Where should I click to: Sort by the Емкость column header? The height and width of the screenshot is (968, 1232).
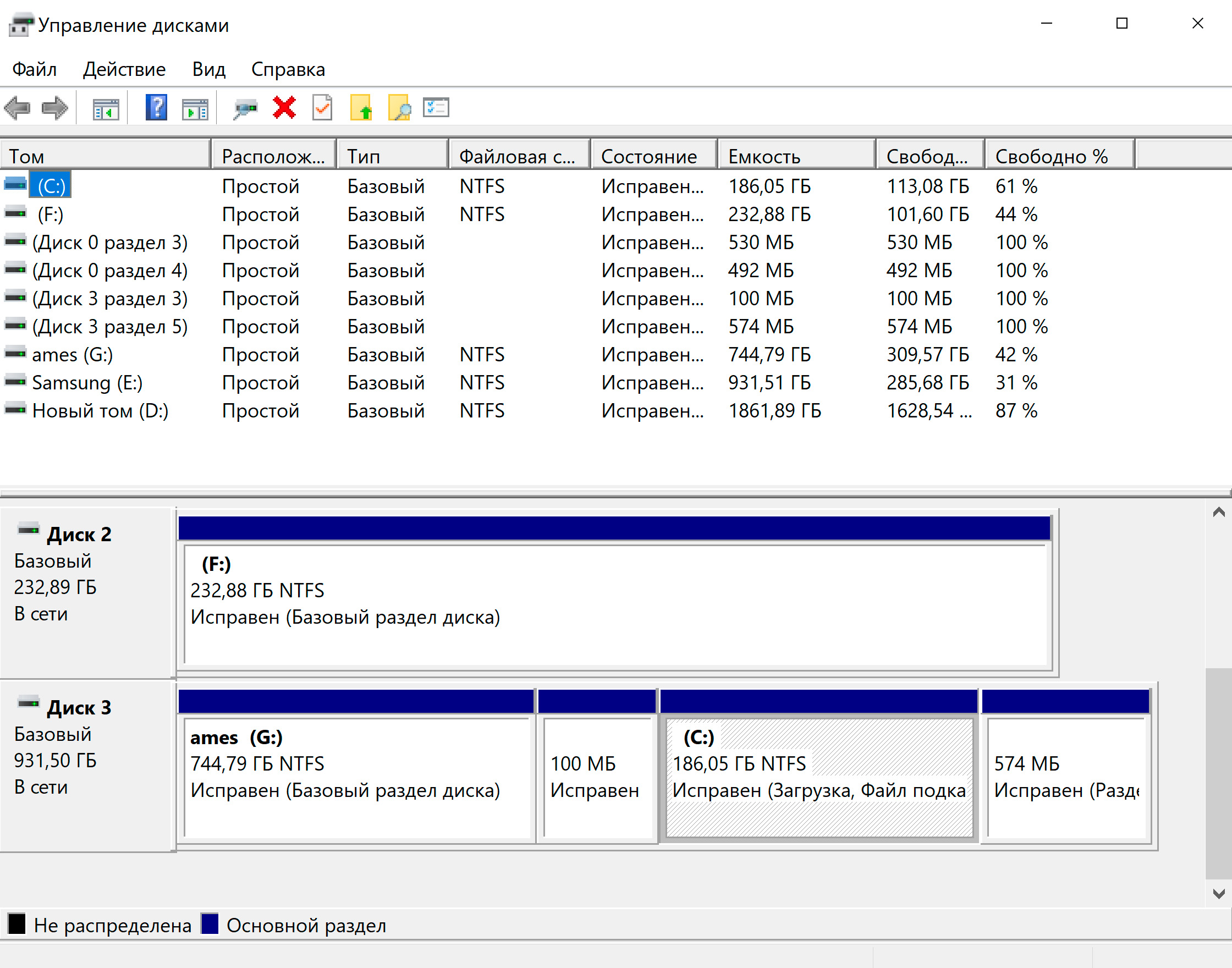coord(797,155)
